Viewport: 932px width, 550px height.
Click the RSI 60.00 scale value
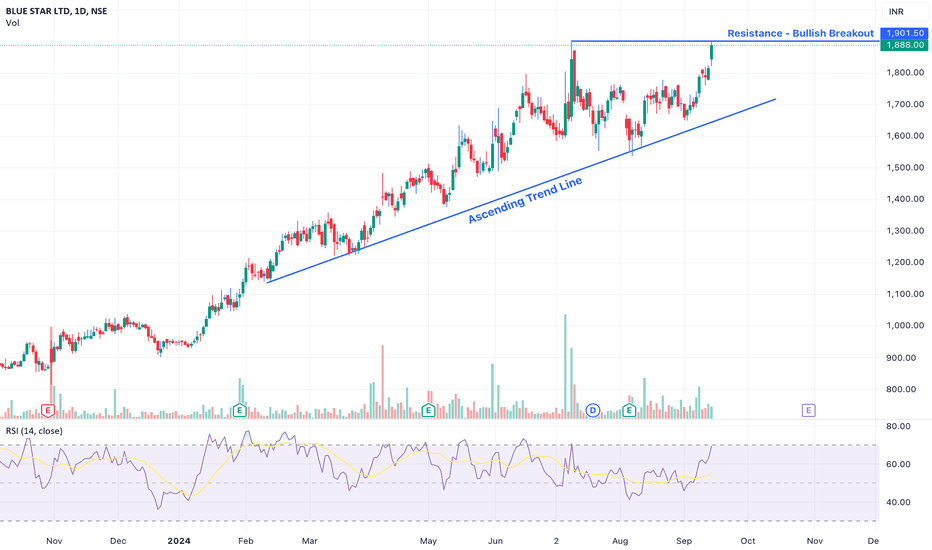(898, 464)
